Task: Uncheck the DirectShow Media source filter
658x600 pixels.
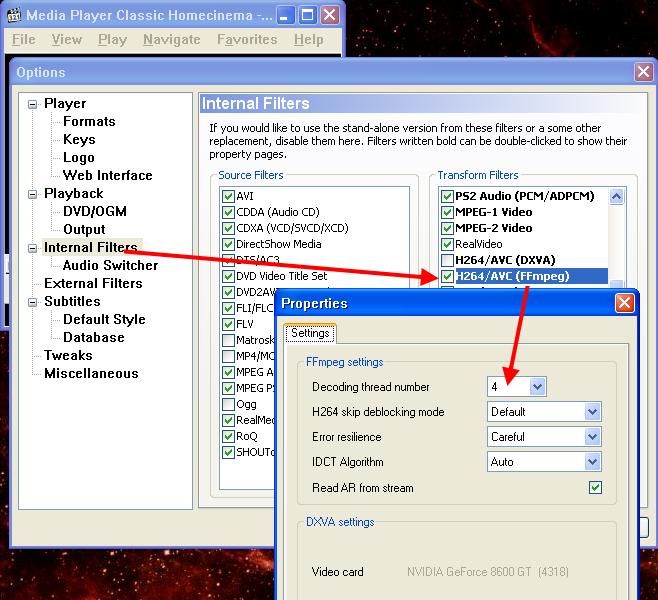Action: (x=228, y=244)
